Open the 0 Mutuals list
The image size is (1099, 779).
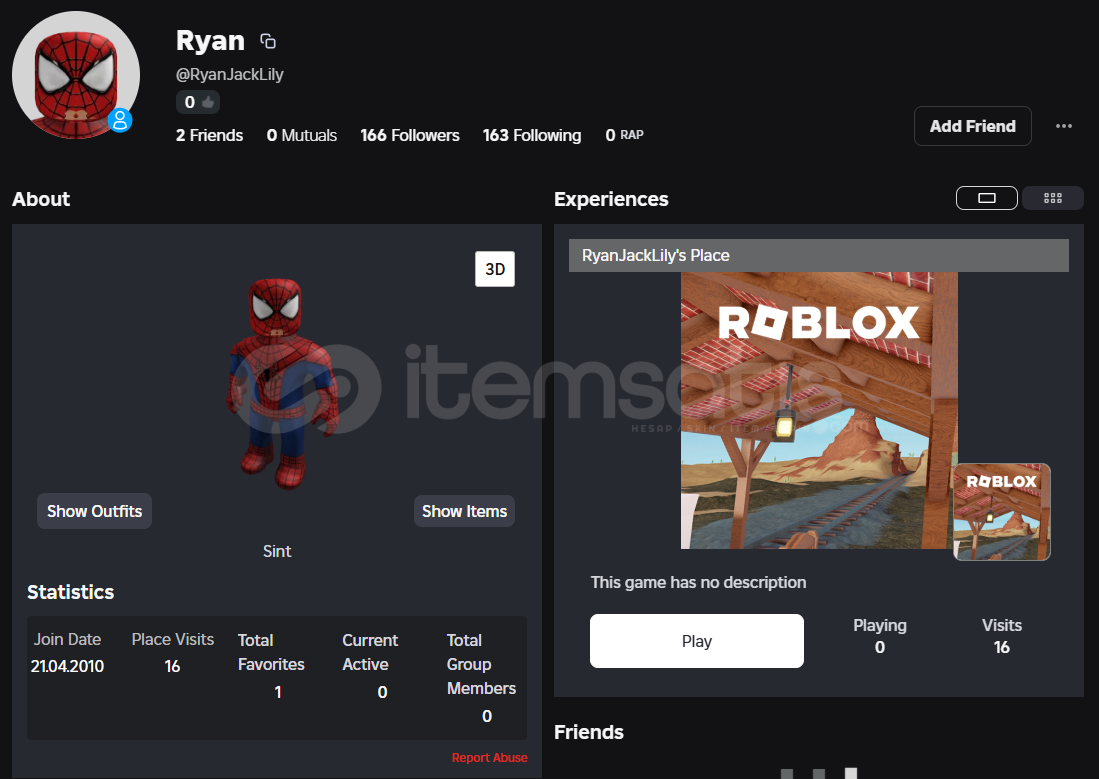(x=302, y=135)
